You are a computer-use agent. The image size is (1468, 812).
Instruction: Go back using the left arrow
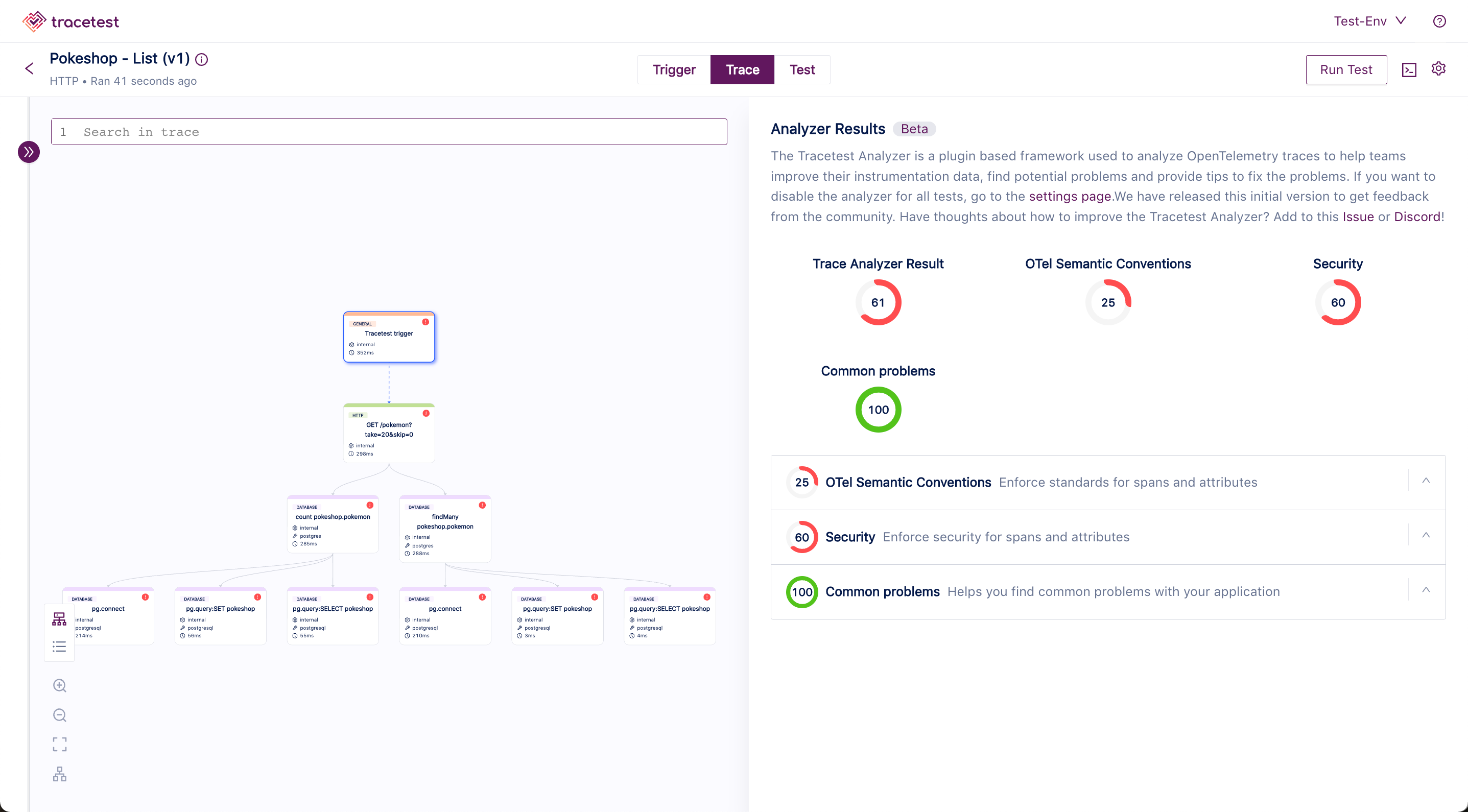point(29,69)
